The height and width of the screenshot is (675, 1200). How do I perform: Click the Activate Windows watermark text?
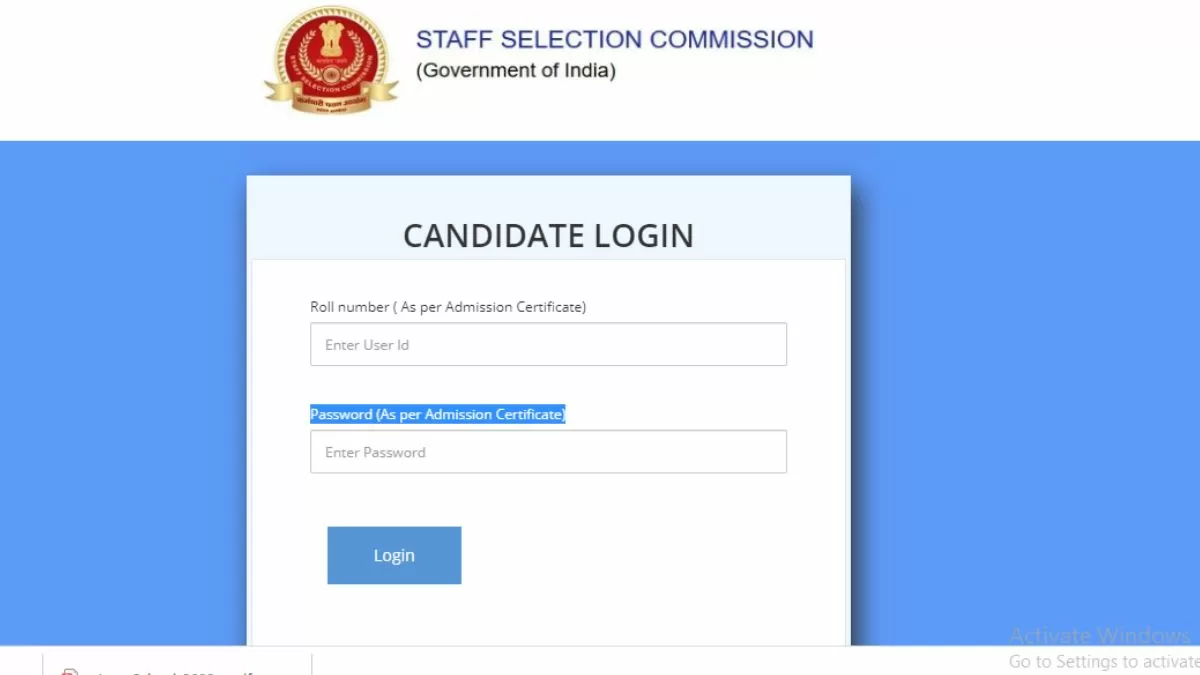(1098, 636)
